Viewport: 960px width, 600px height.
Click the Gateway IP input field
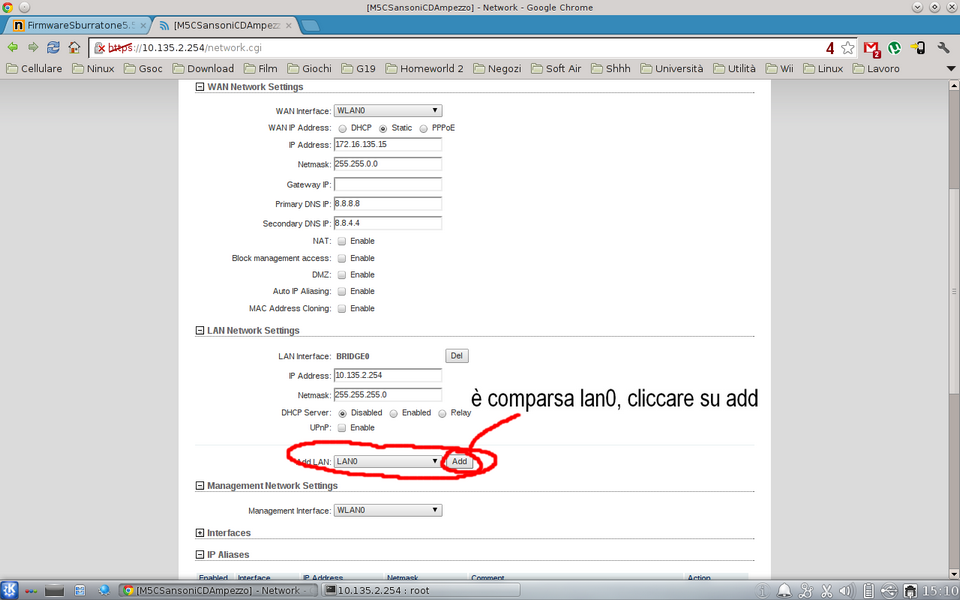[388, 185]
